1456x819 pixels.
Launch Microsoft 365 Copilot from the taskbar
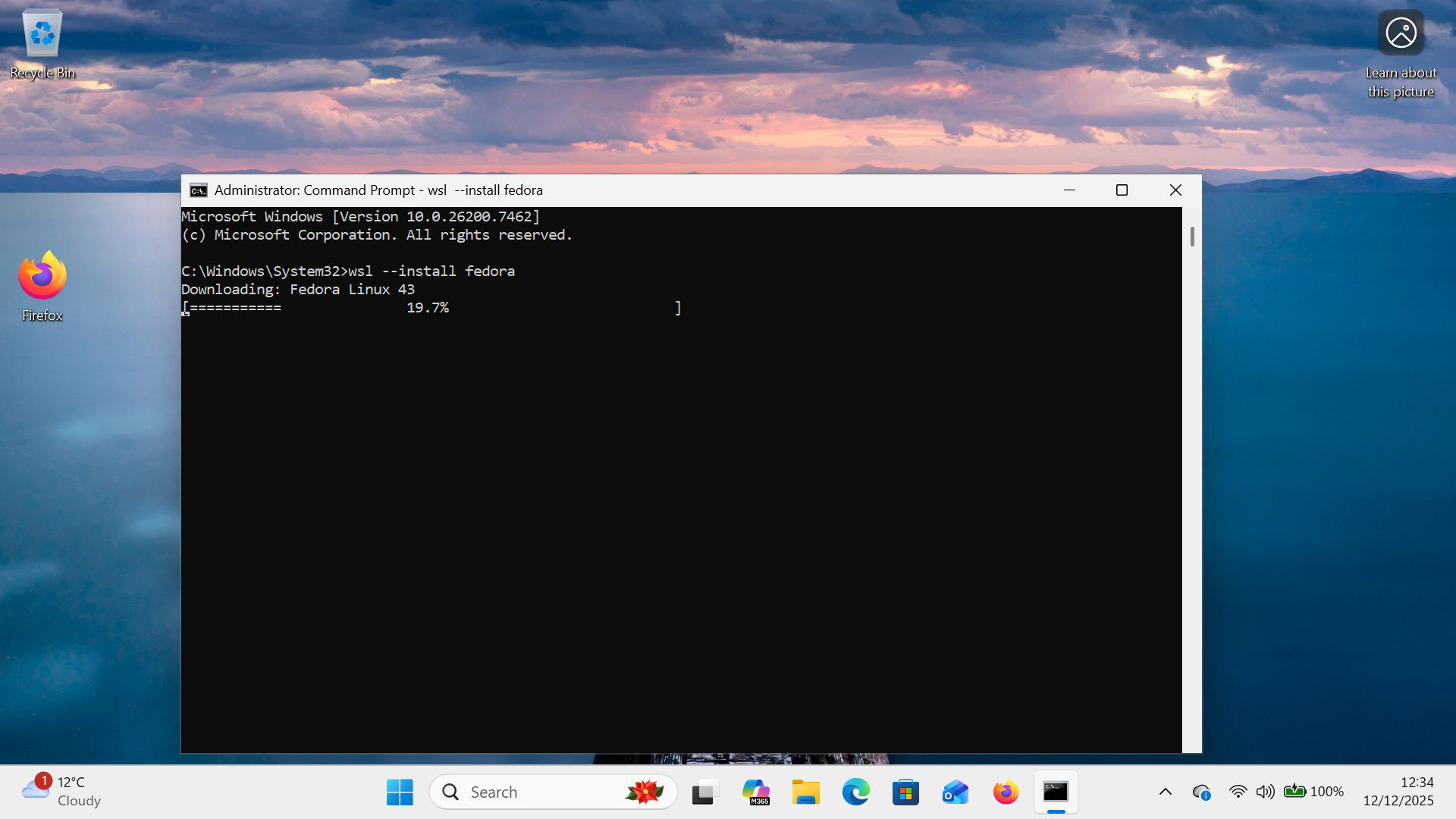pos(755,792)
